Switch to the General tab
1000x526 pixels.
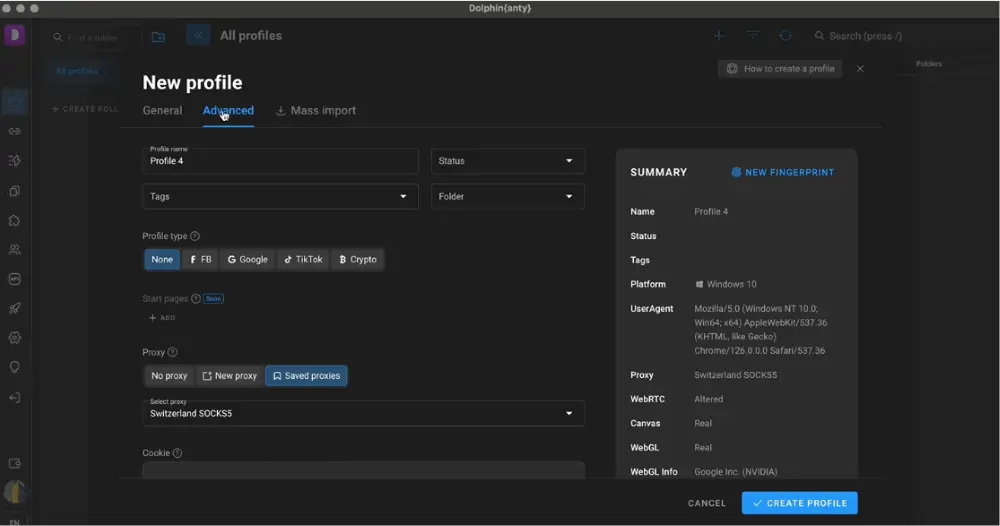[x=163, y=110]
